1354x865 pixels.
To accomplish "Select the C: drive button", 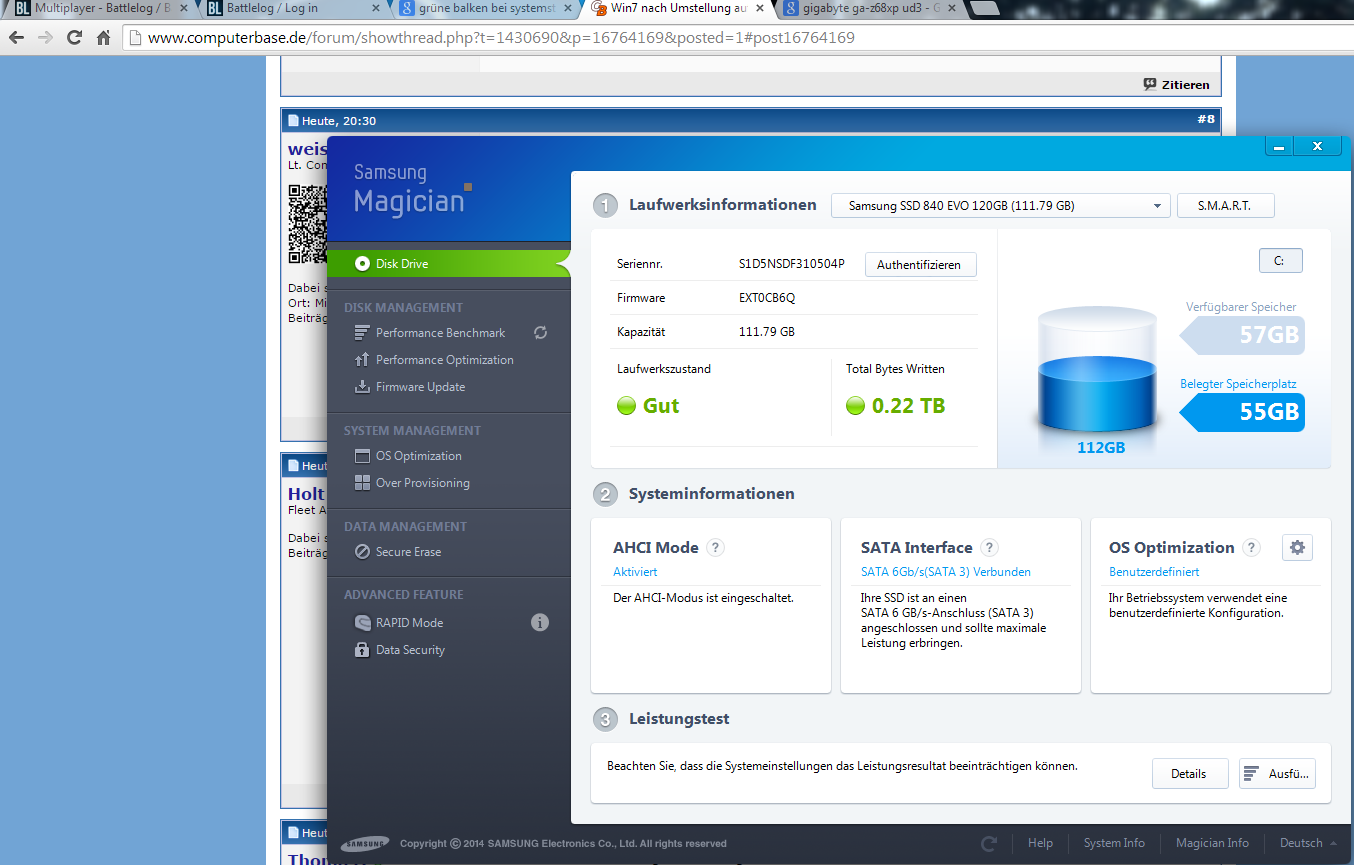I will pos(1280,261).
